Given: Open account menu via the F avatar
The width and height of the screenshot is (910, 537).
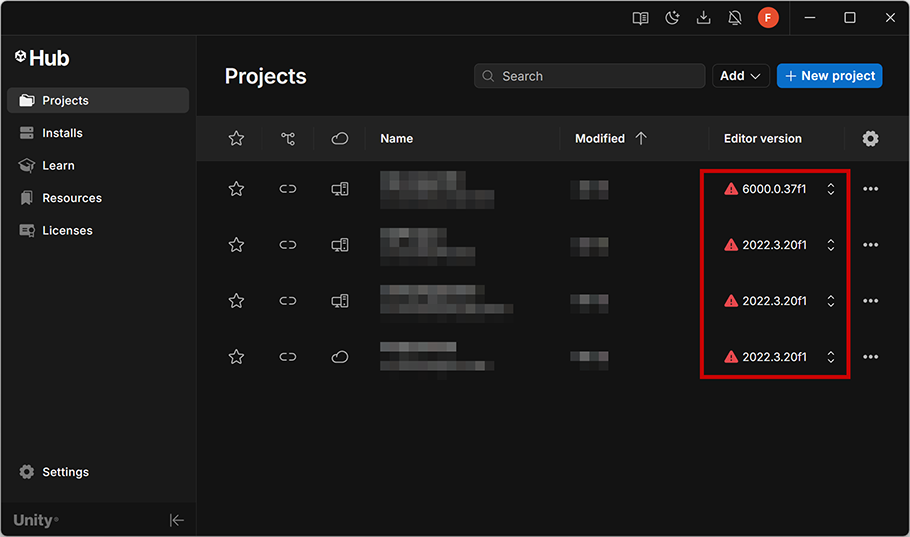Looking at the screenshot, I should (x=768, y=18).
